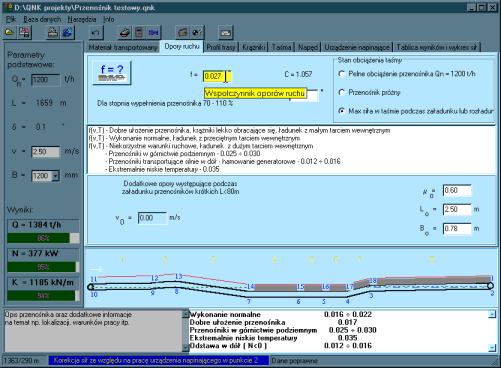The width and height of the screenshot is (501, 368).
Task: Click the description box scroll-down arrow
Action: pos(185,348)
